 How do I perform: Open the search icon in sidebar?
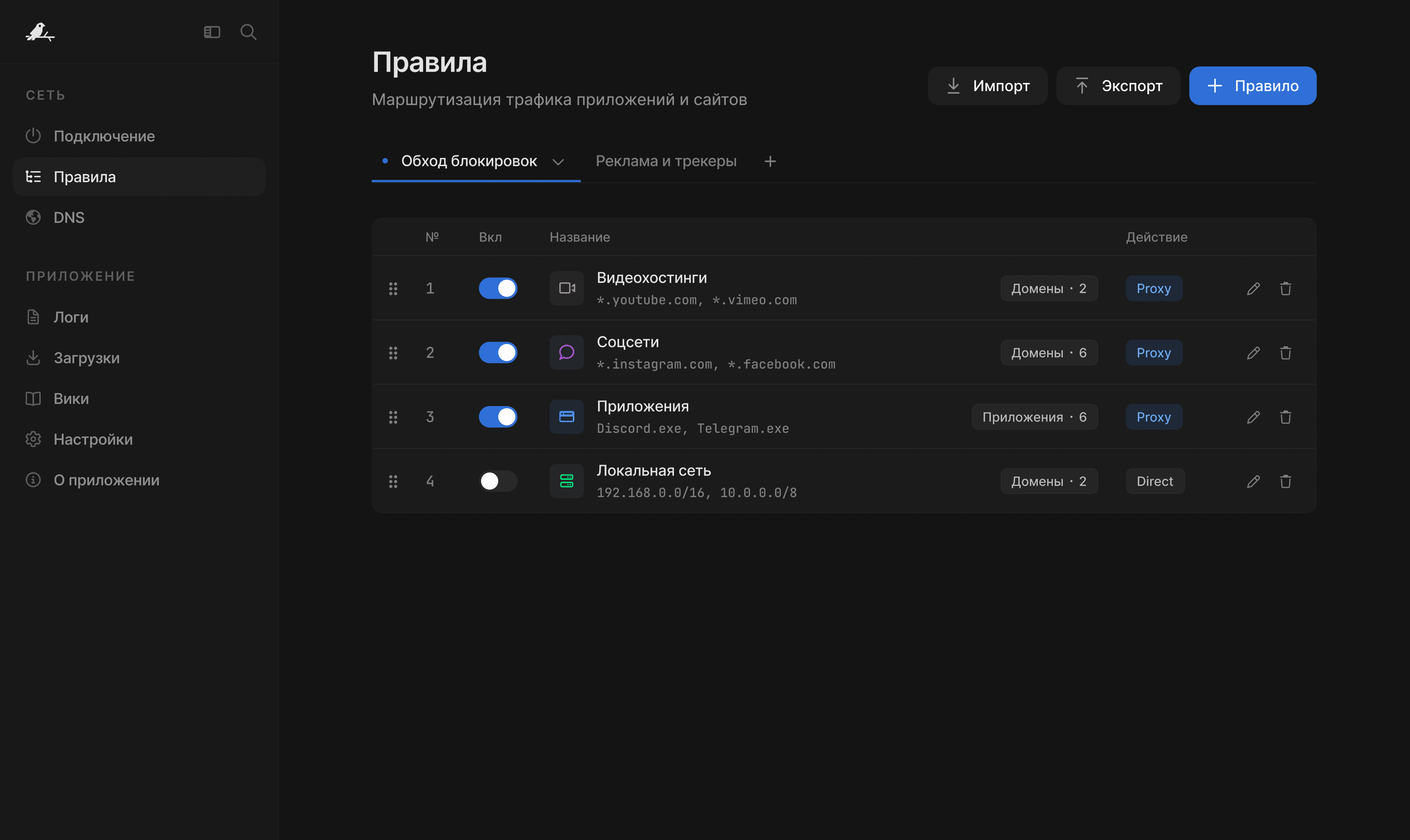pos(249,32)
